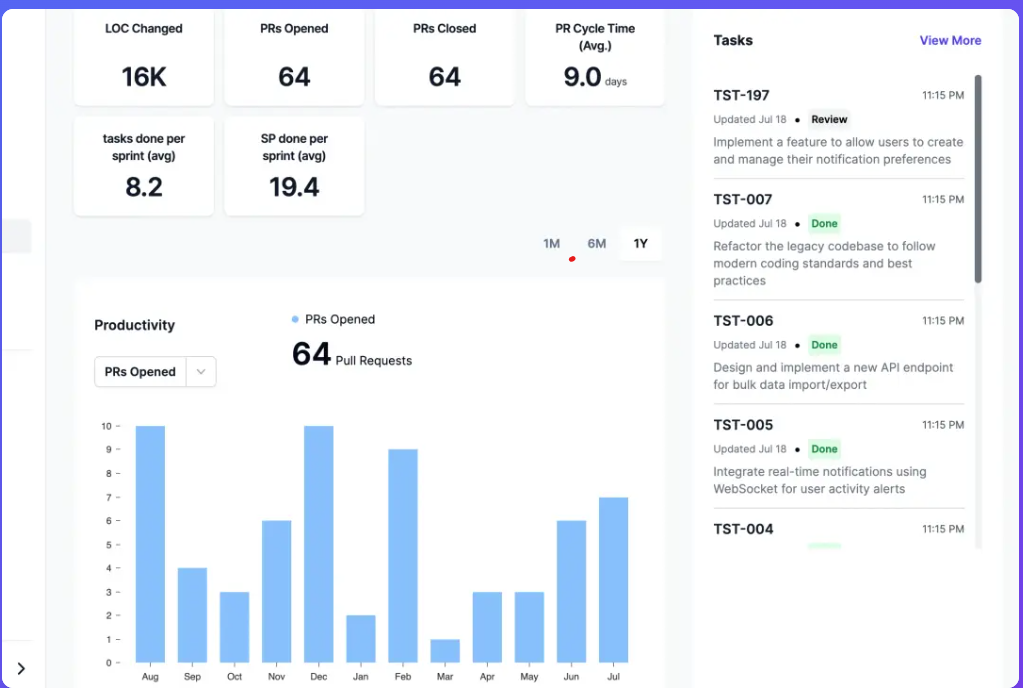Select the PR Cycle Time metric card

(x=594, y=57)
